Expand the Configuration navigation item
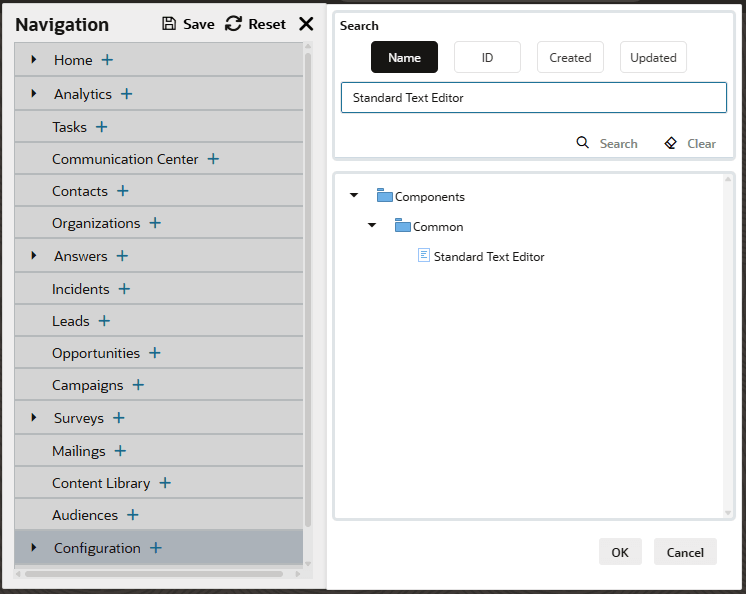 [x=34, y=547]
